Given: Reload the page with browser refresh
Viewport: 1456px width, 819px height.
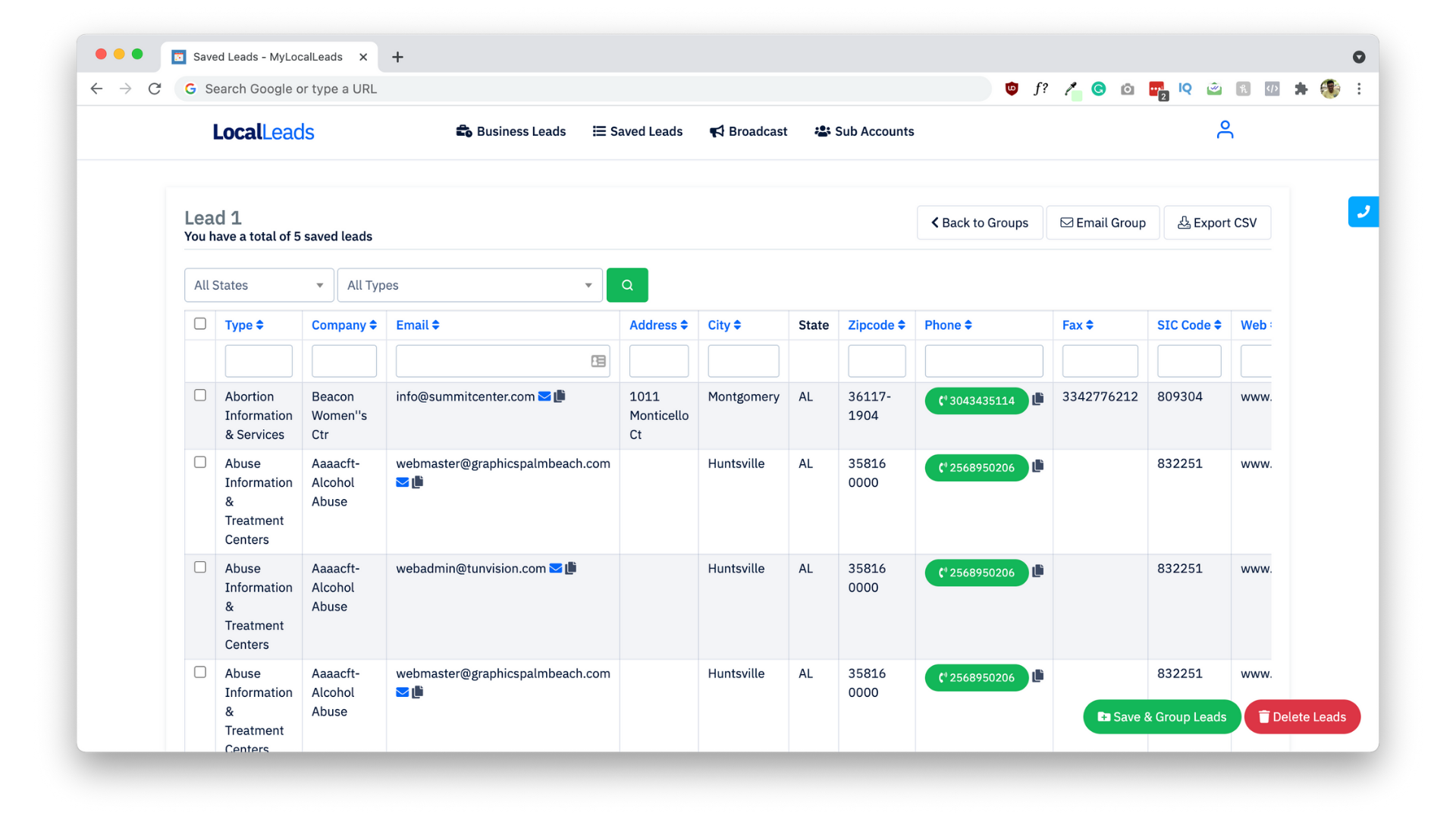Looking at the screenshot, I should point(155,89).
